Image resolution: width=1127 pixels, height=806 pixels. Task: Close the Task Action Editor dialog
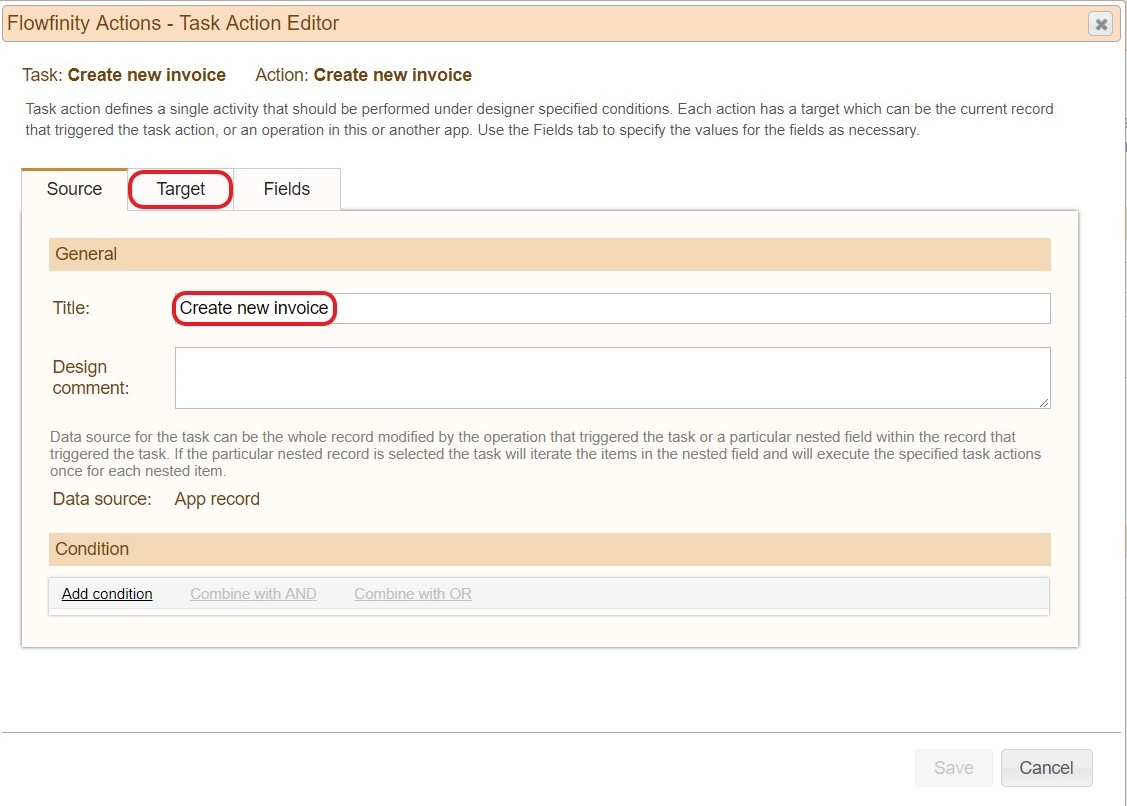click(x=1101, y=24)
